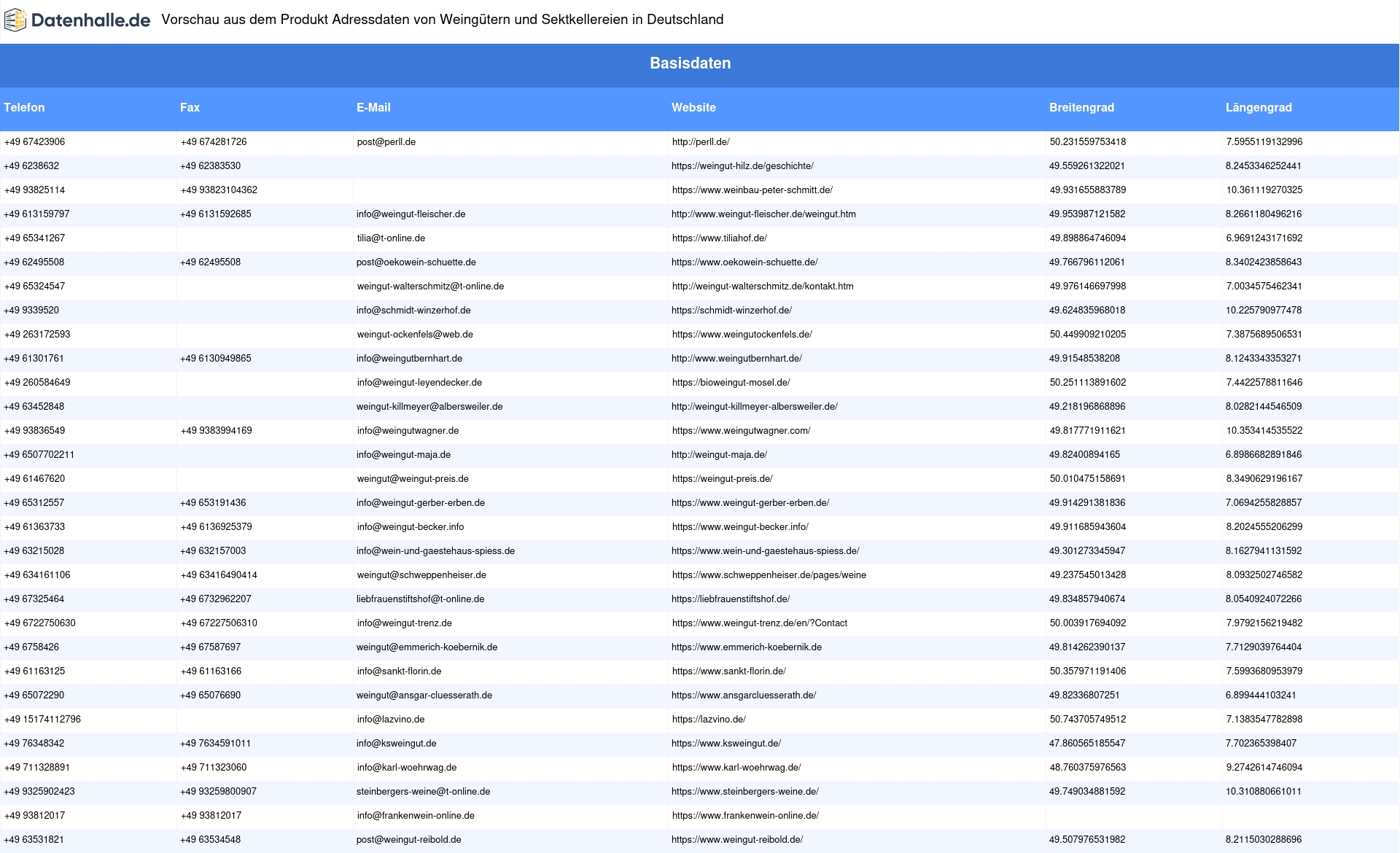Click email steinbergers-weine@t-online.de

click(423, 792)
